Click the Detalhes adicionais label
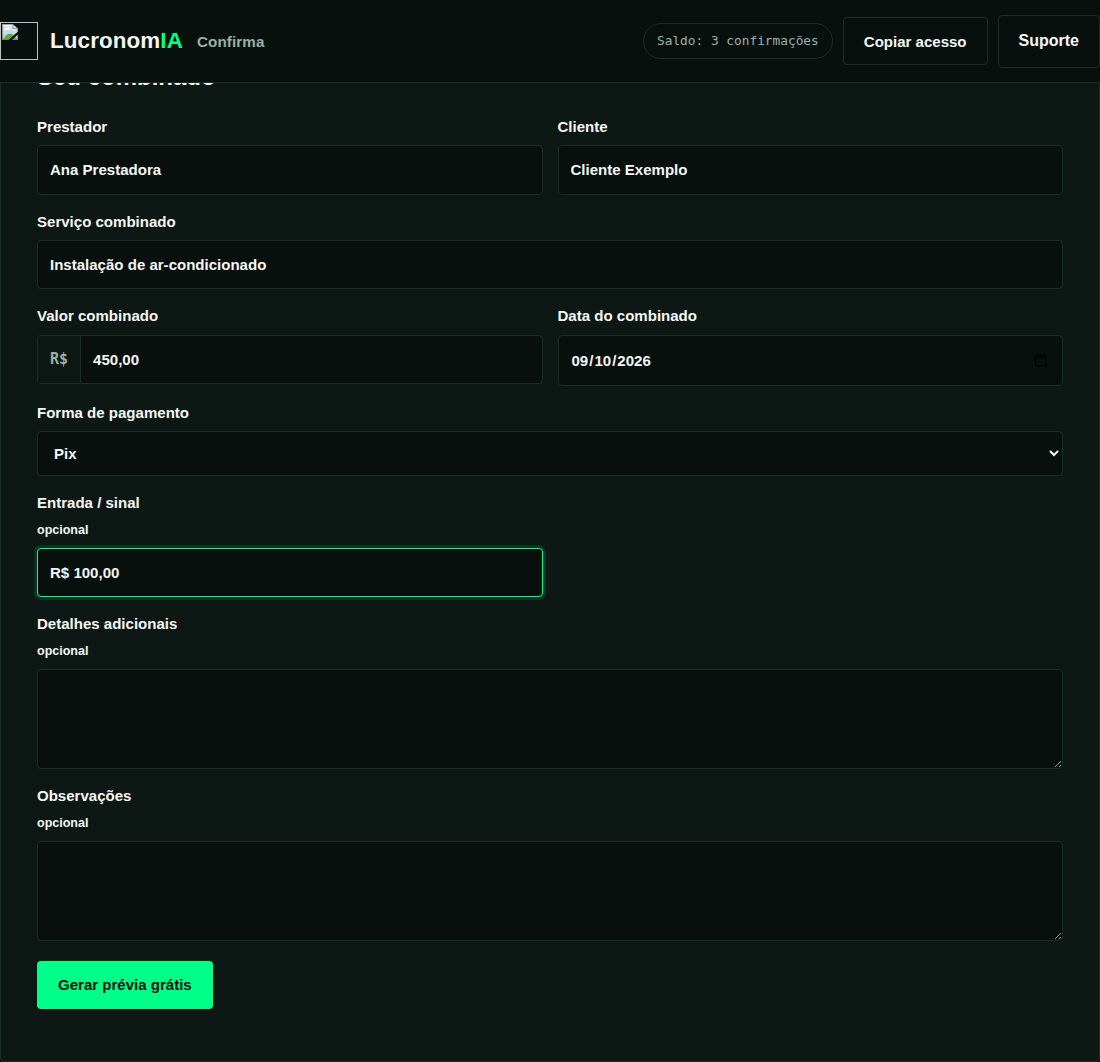Viewport: 1100px width, 1062px height. 107,624
